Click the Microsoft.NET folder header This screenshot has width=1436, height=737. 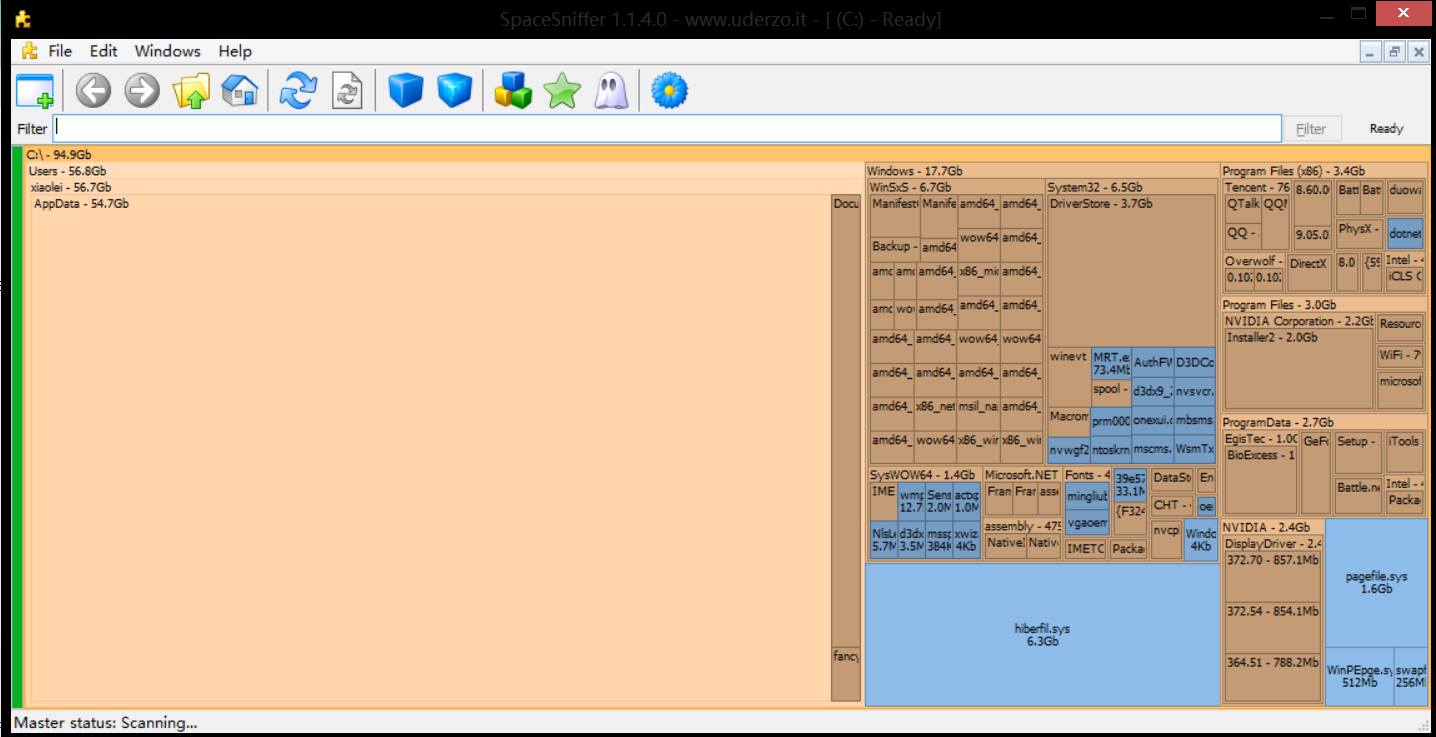[x=1021, y=475]
